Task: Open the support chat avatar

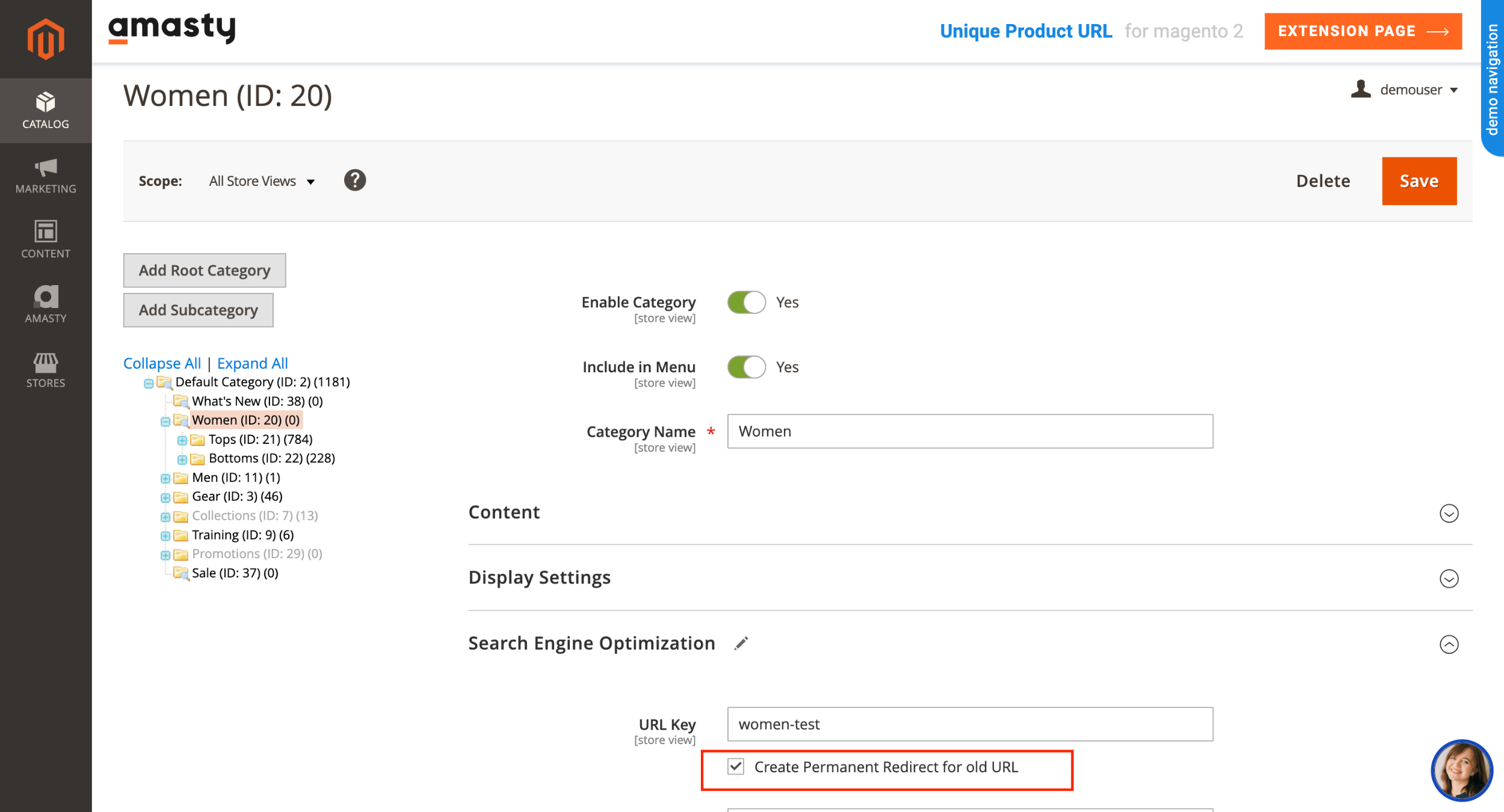Action: pos(1461,770)
